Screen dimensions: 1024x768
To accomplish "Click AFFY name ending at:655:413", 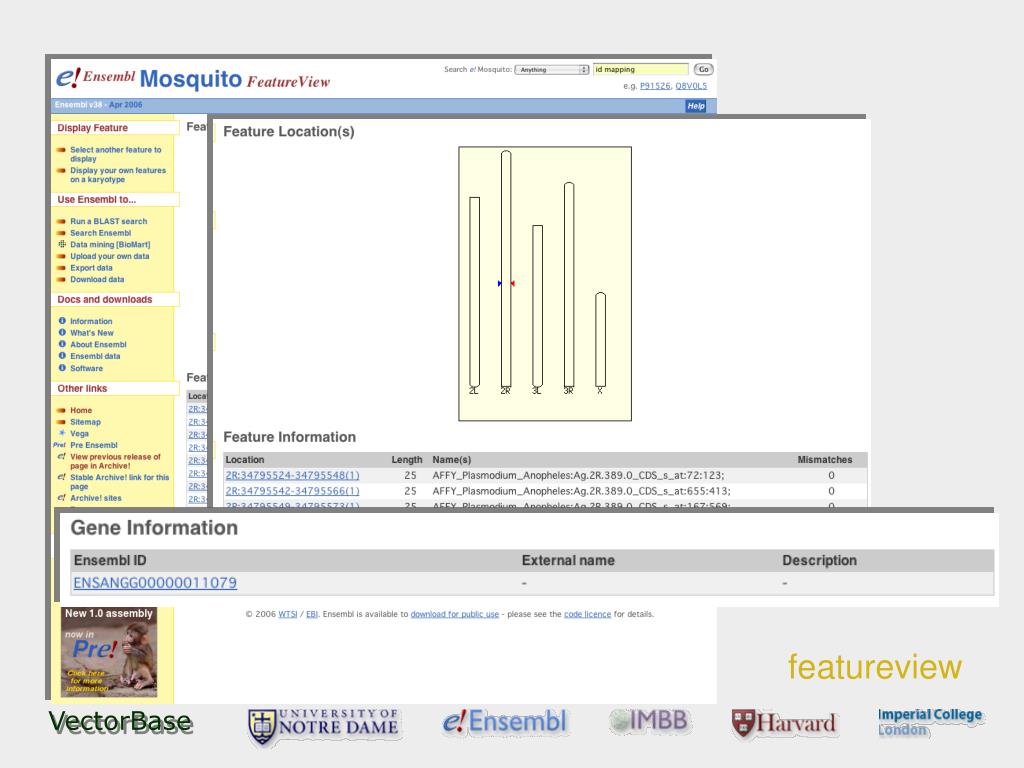I will coord(581,491).
